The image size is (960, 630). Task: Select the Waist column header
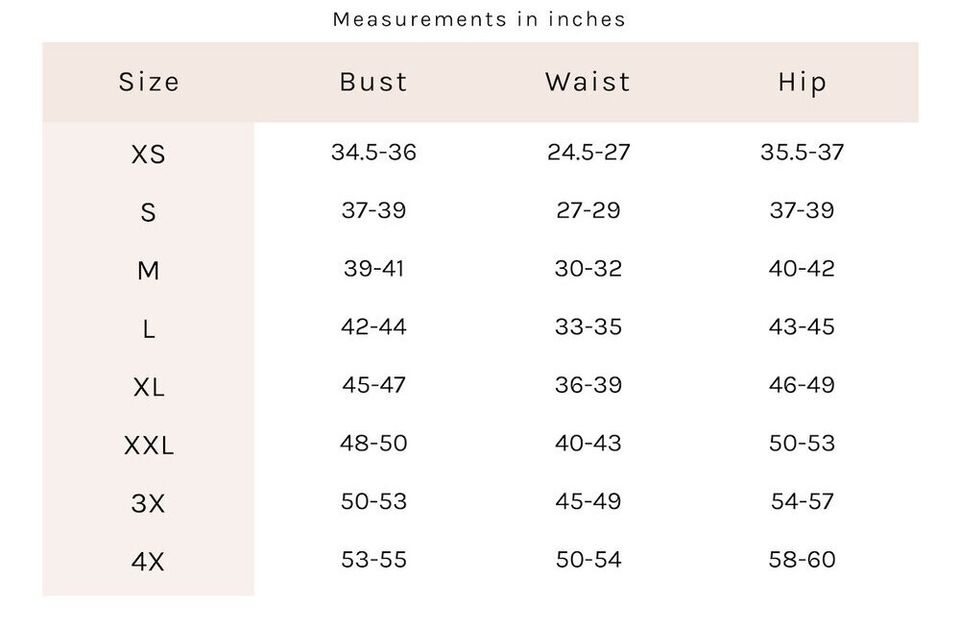point(588,82)
